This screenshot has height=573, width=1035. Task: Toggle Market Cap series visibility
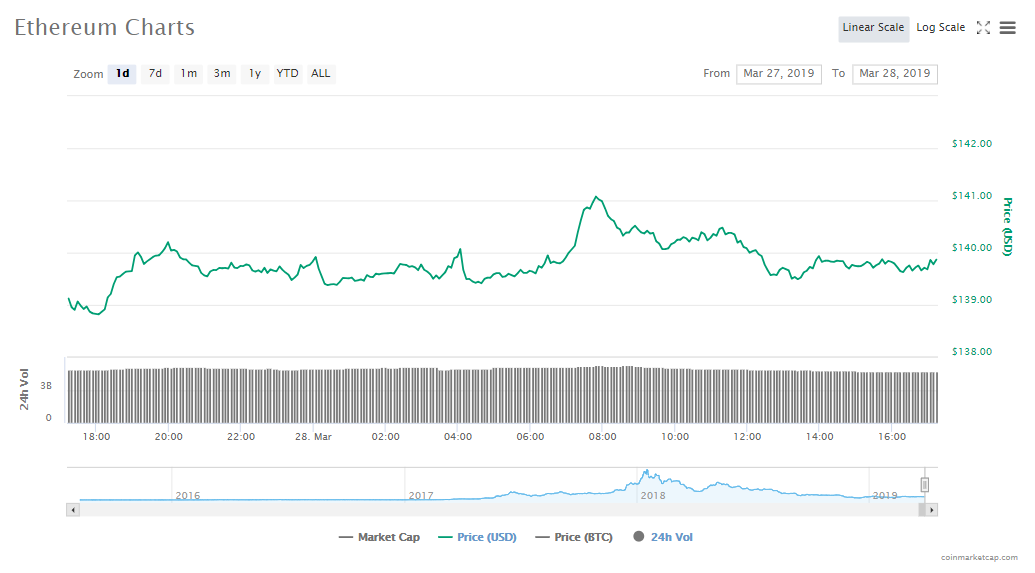(380, 537)
